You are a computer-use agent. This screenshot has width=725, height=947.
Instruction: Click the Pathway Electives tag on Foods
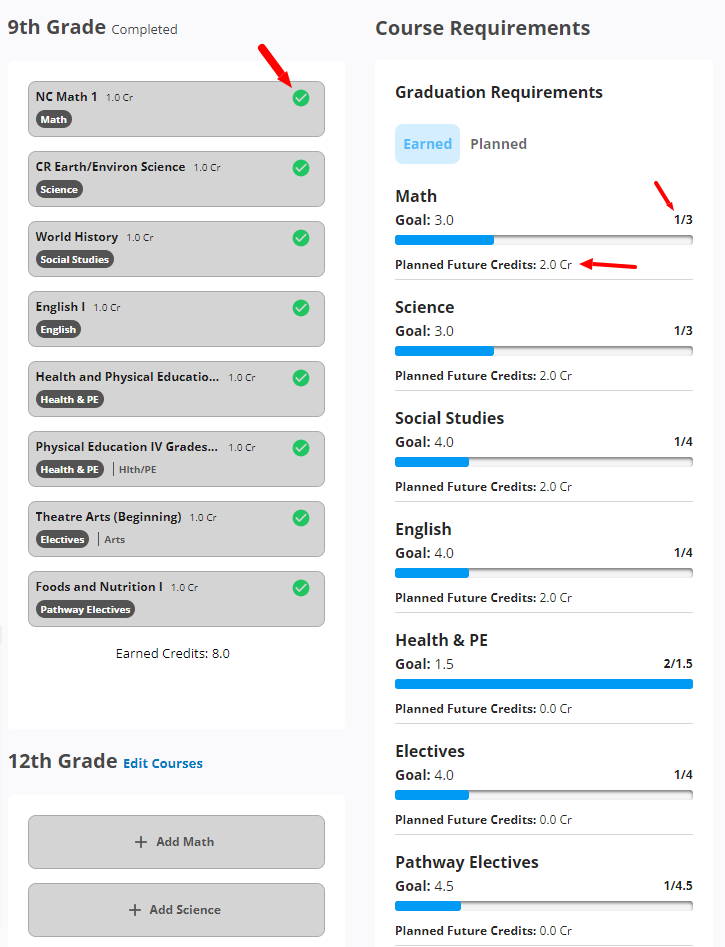(x=85, y=609)
